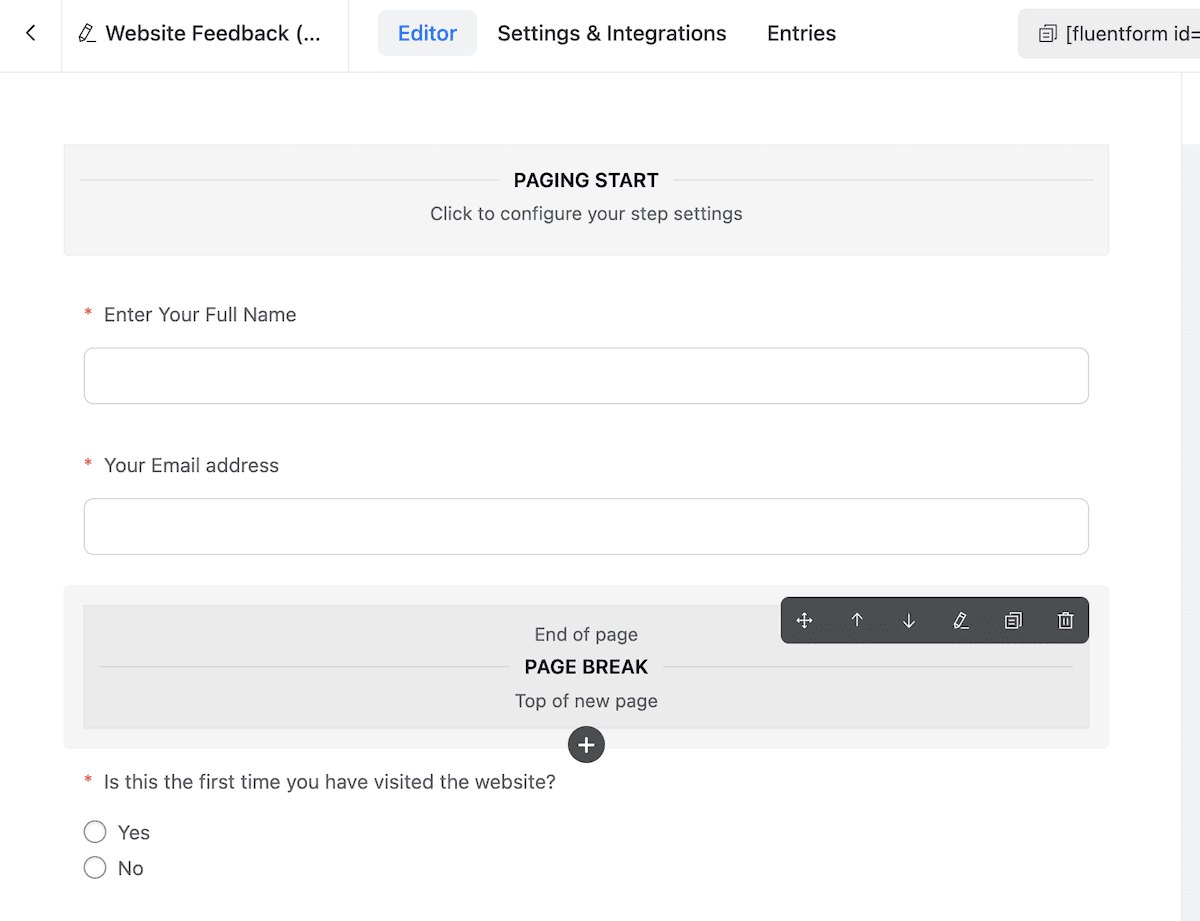Duplicate the Page Break element
This screenshot has height=921, width=1200.
click(1013, 620)
